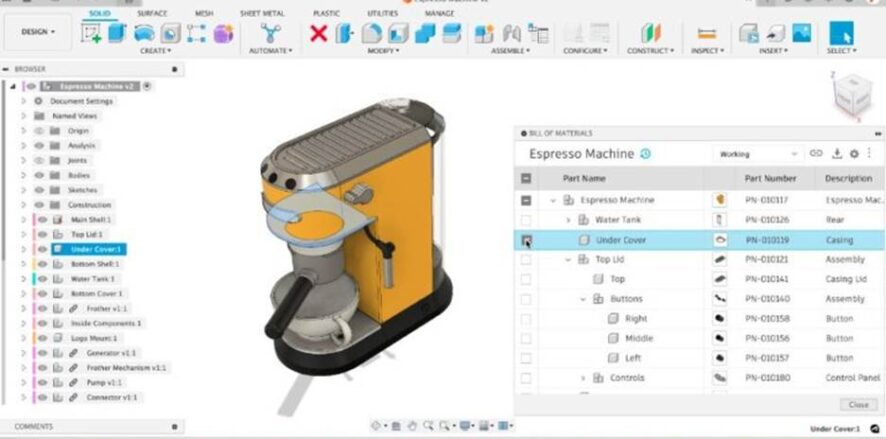
Task: Expand the Controls row in BOM
Action: coord(583,378)
